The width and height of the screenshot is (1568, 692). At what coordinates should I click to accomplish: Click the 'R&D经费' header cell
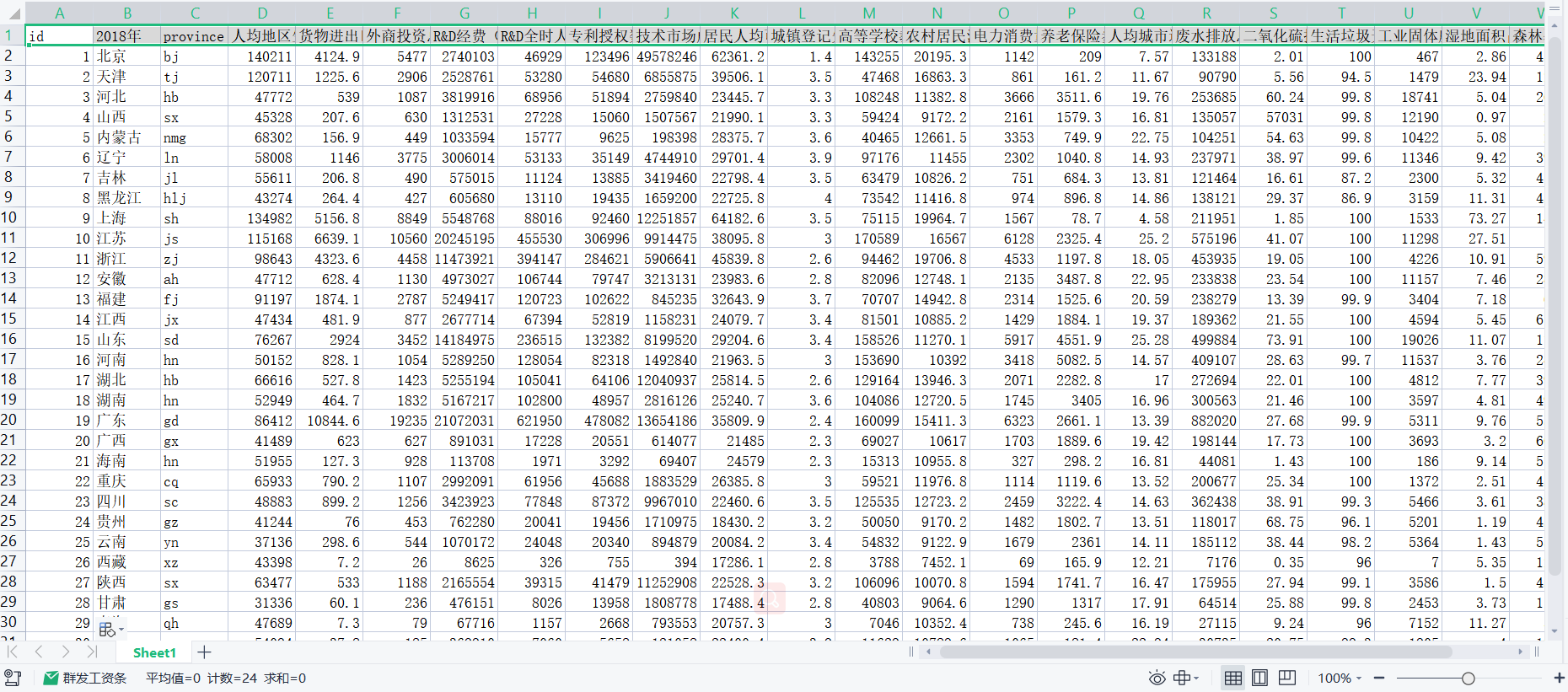coord(464,35)
